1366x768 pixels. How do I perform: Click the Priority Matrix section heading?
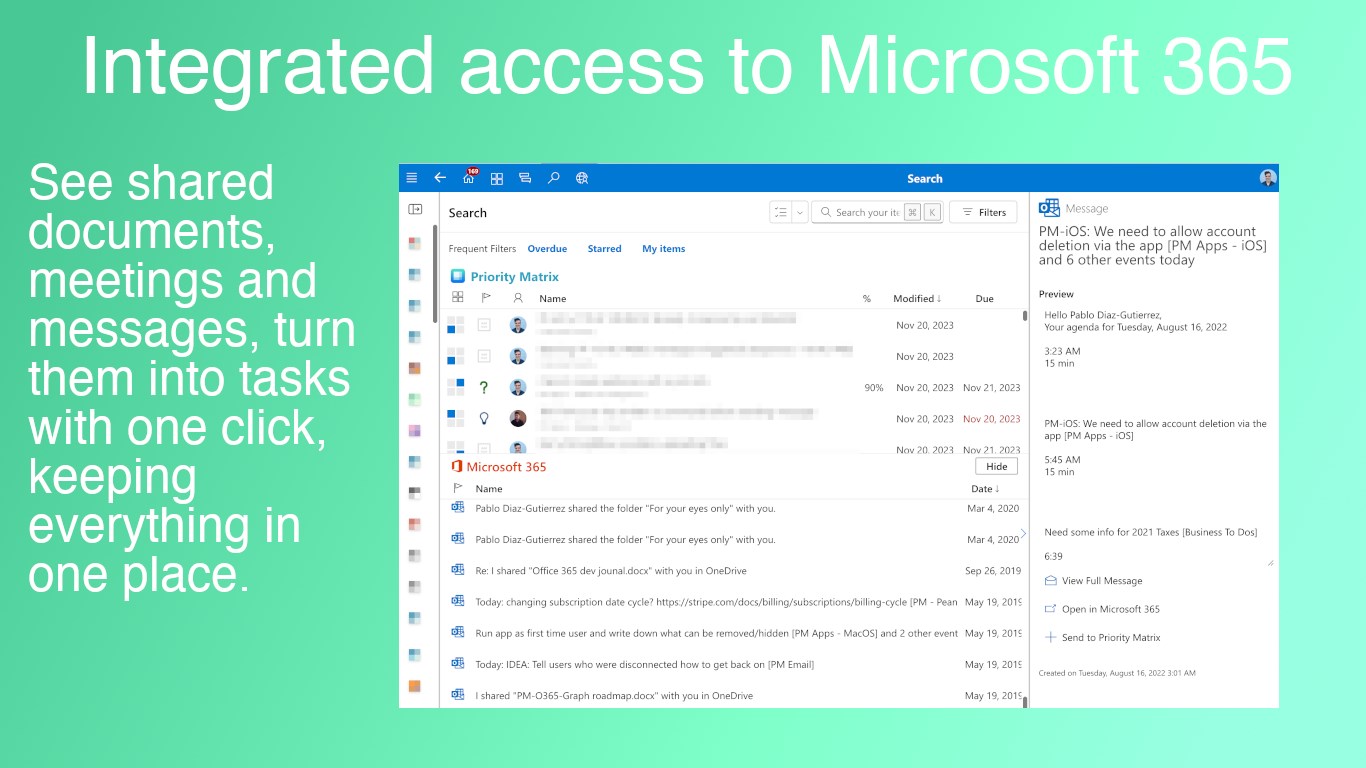[514, 277]
